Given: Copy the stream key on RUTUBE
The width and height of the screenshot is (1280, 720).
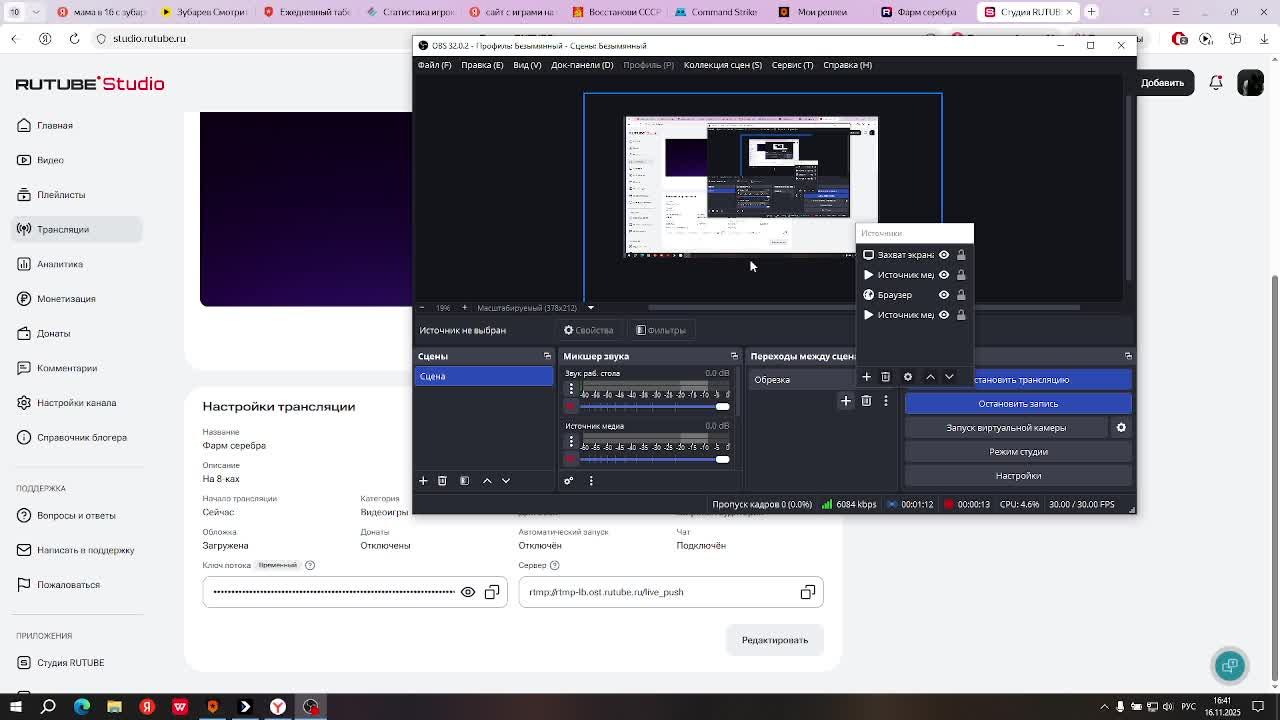Looking at the screenshot, I should pyautogui.click(x=492, y=592).
